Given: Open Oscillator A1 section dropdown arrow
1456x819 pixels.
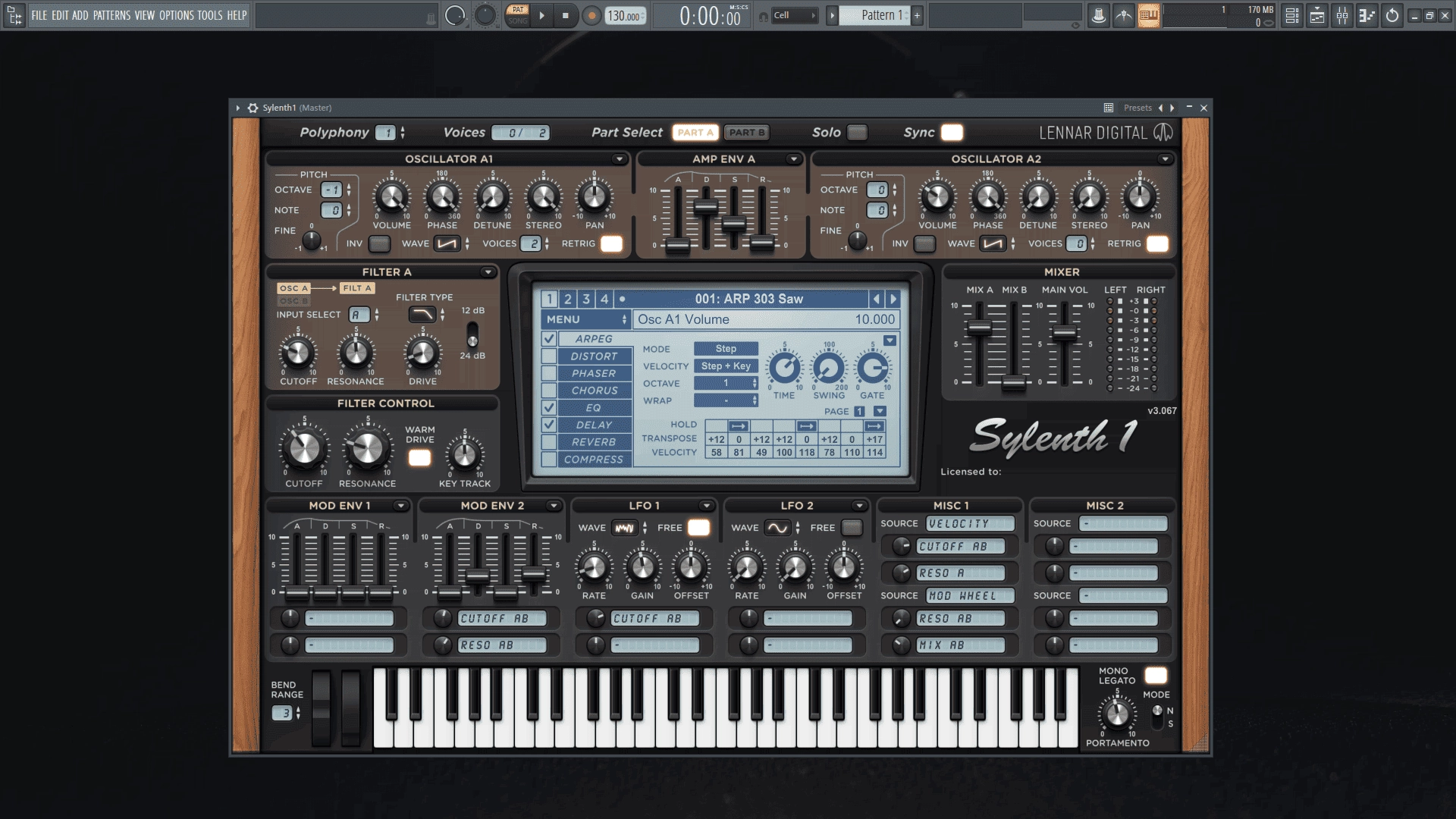Looking at the screenshot, I should (x=620, y=159).
